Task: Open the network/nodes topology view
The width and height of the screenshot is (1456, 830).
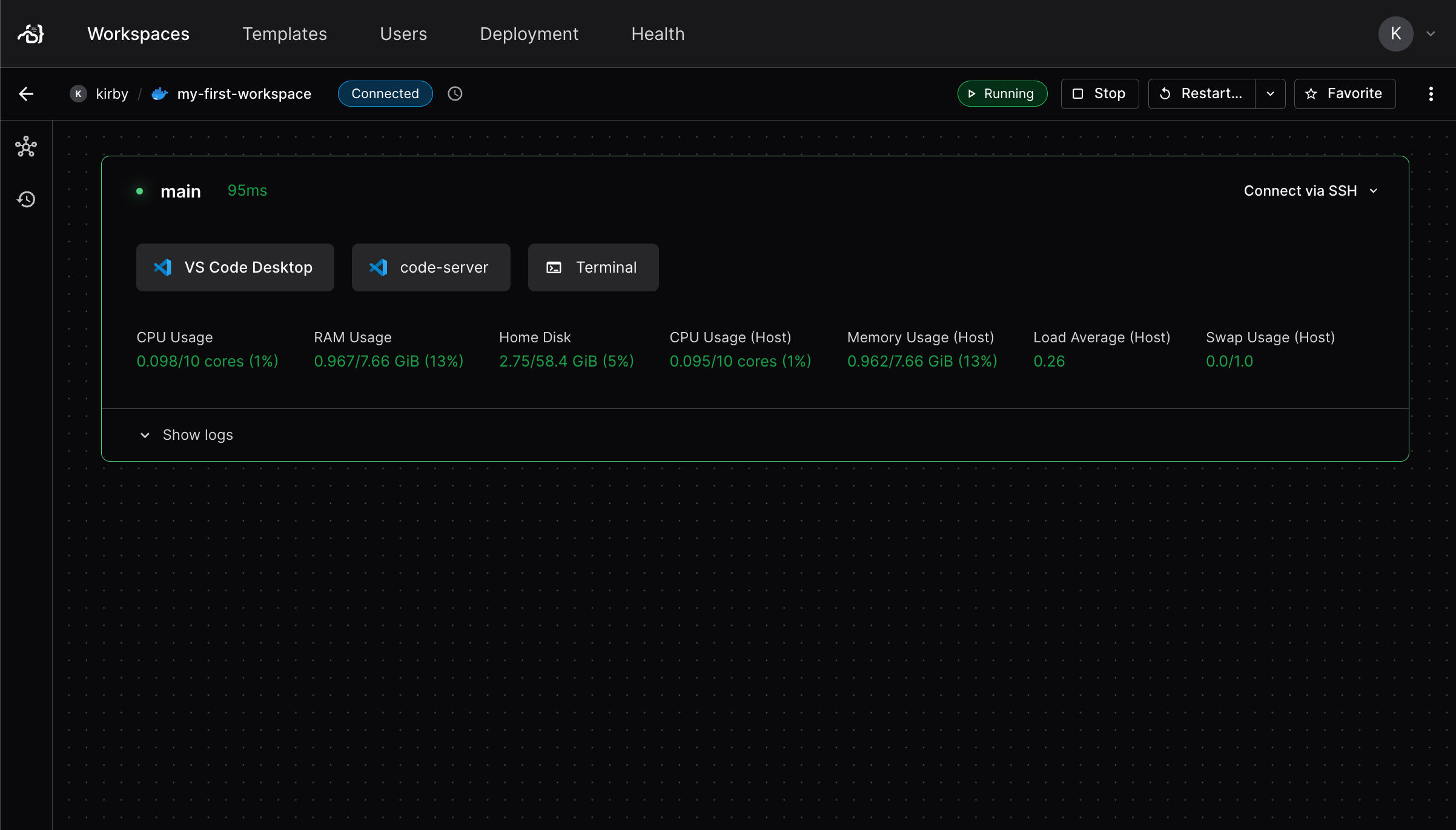Action: click(x=27, y=147)
